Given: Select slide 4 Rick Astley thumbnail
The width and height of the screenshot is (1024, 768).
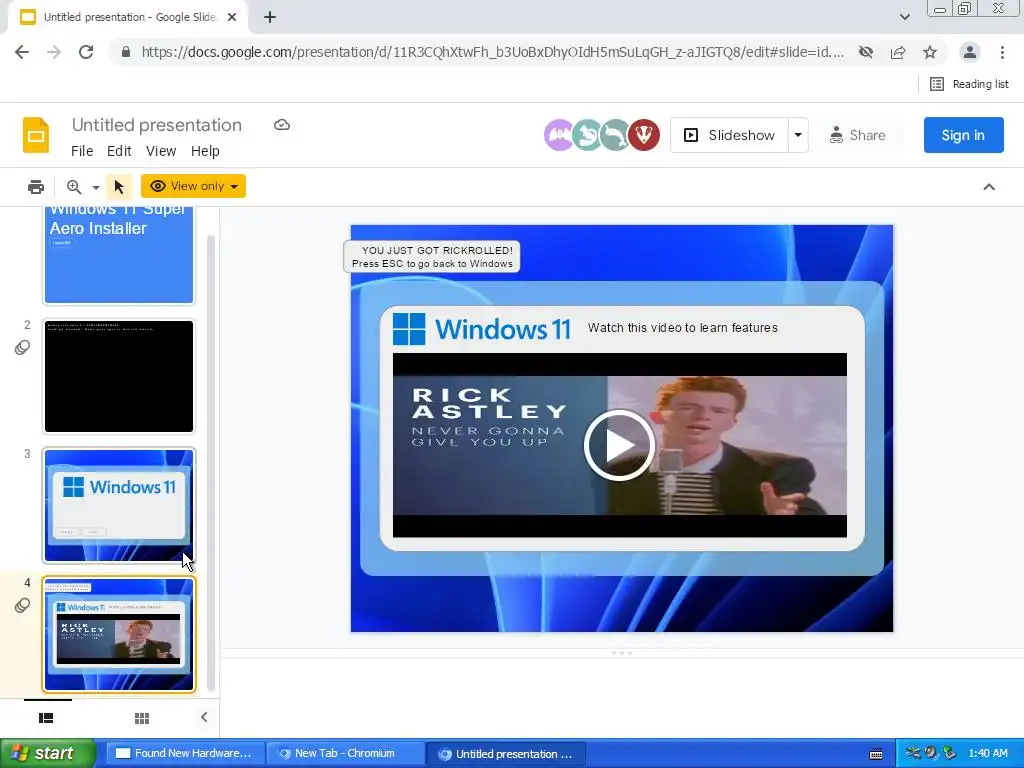Looking at the screenshot, I should click(119, 634).
